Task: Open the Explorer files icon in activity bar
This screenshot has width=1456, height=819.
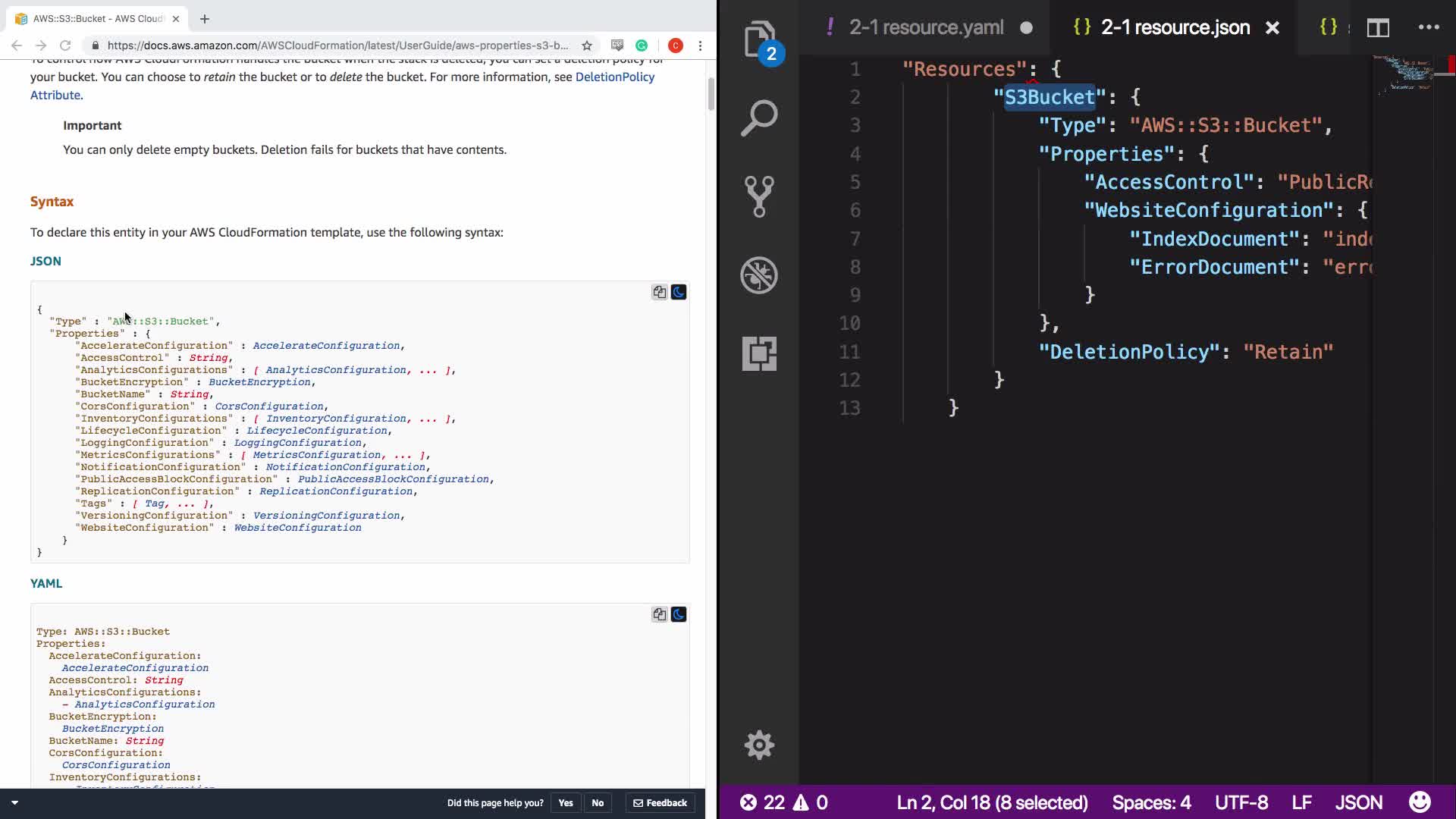Action: coord(758,41)
